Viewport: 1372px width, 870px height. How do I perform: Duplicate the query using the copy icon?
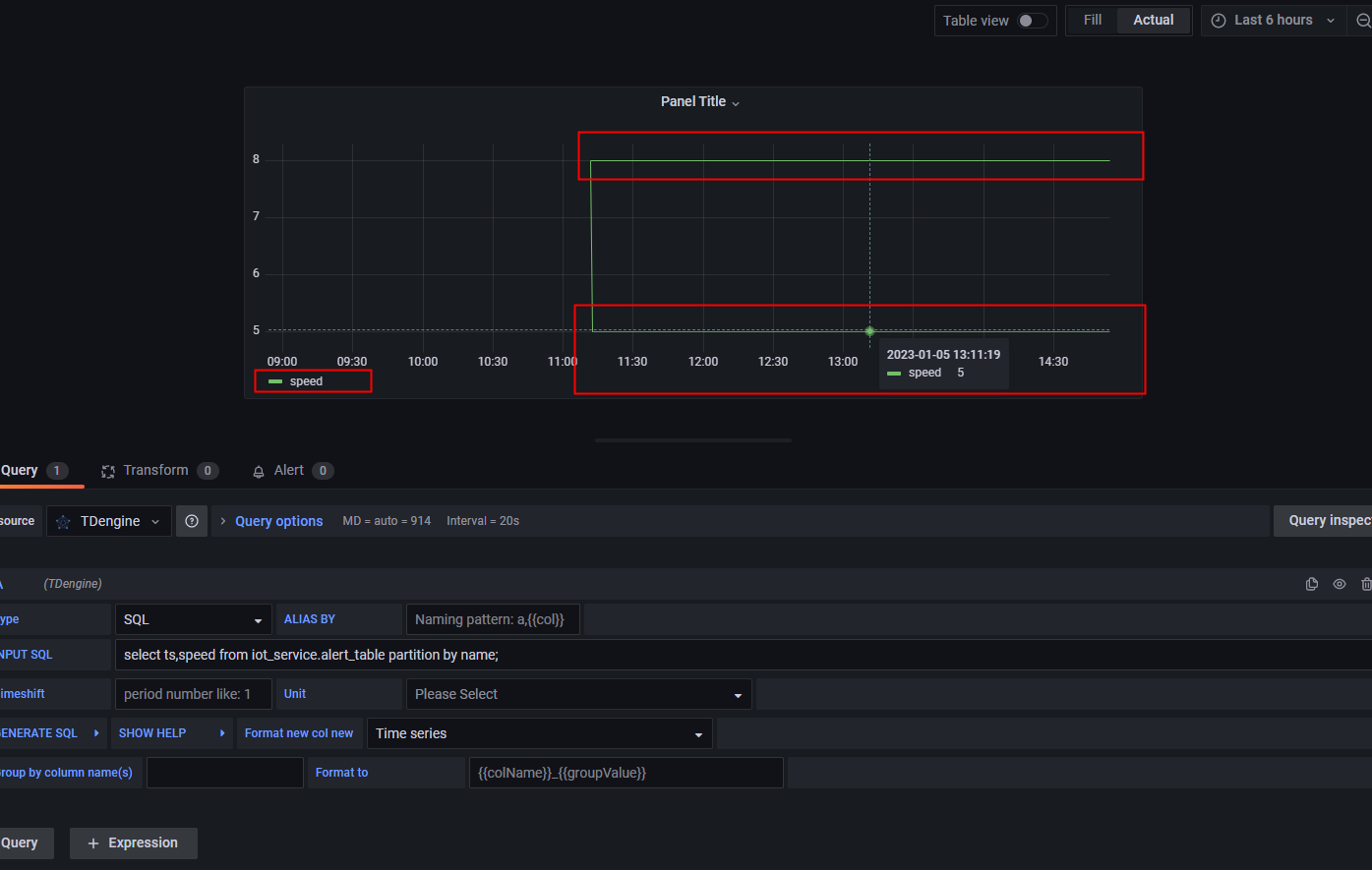point(1312,583)
